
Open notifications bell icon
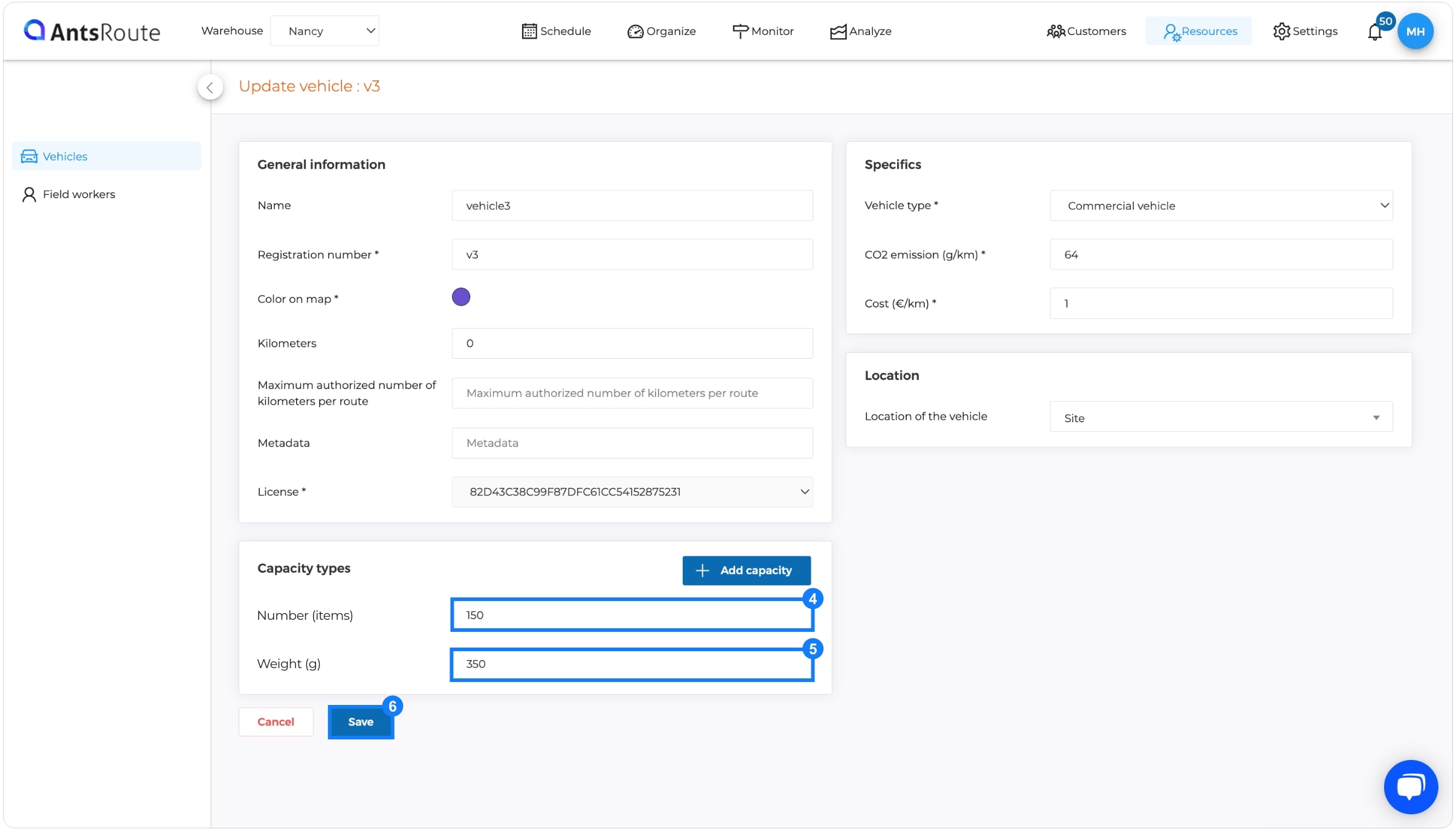(x=1374, y=31)
